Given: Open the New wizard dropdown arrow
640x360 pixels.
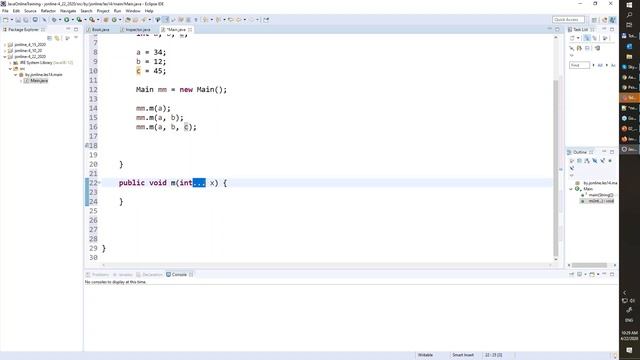Looking at the screenshot, I should pos(11,20).
